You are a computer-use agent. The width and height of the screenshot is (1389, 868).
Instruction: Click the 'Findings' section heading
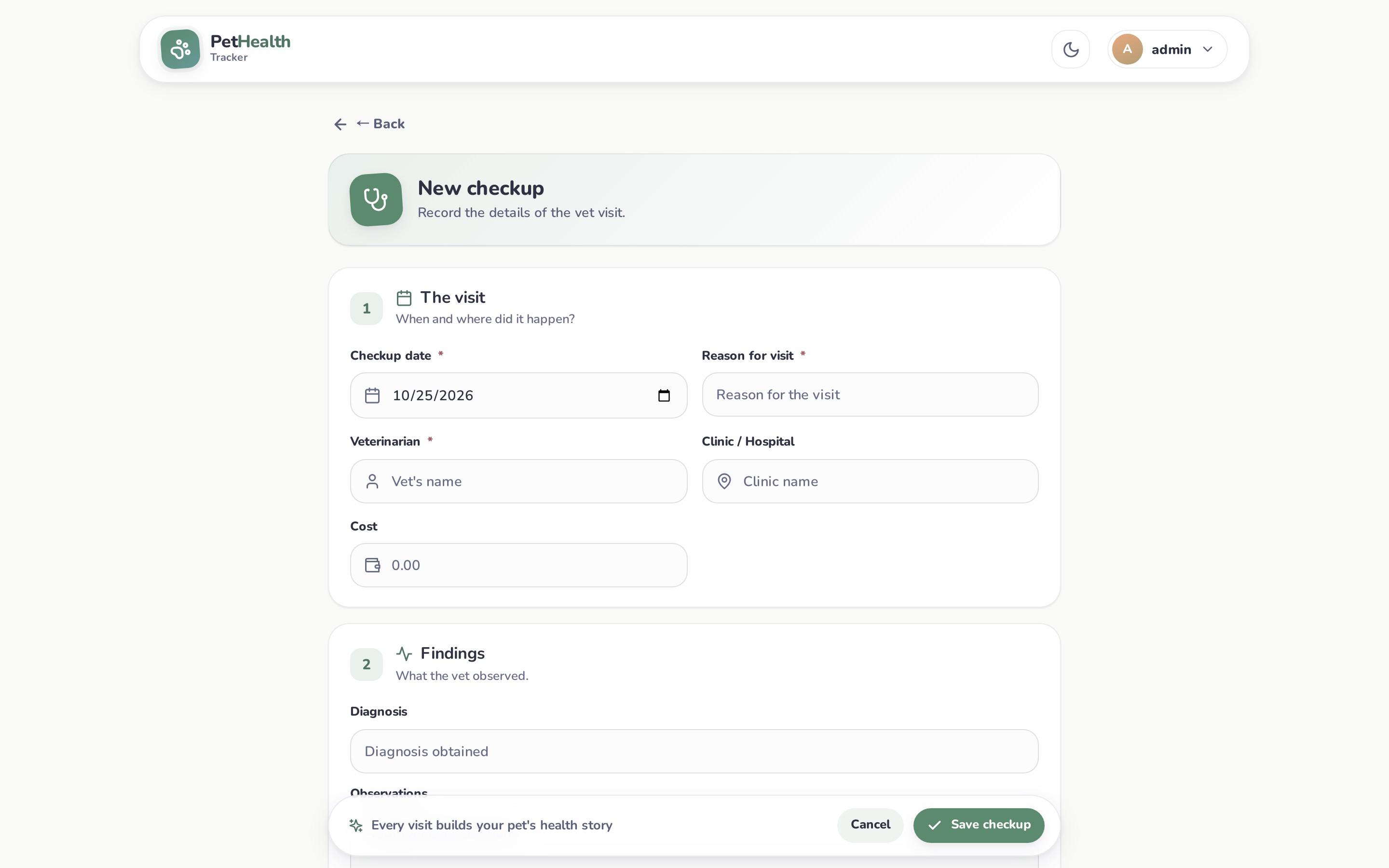click(452, 654)
